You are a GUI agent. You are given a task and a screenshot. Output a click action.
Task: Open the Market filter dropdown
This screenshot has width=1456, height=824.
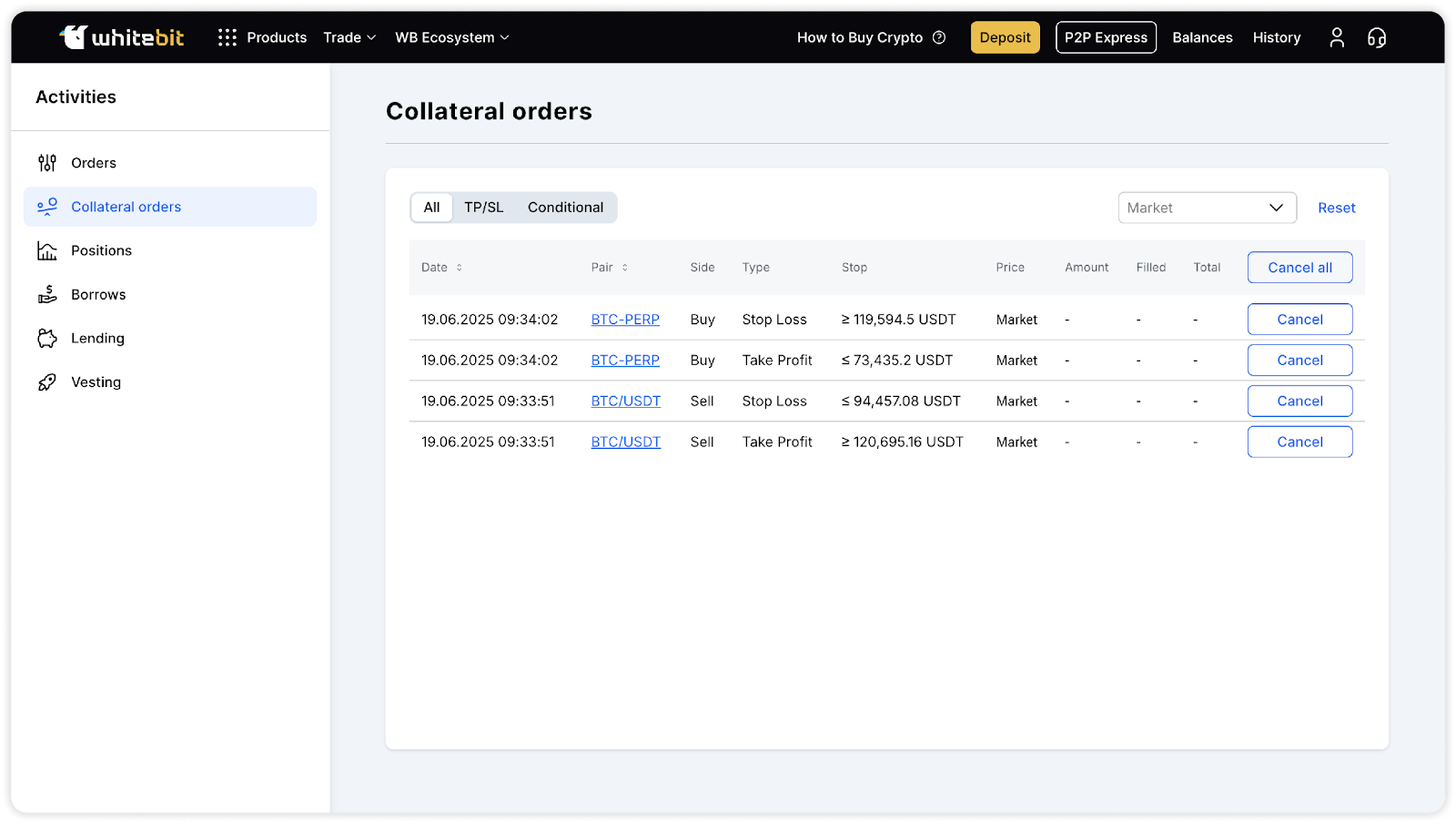click(1207, 208)
